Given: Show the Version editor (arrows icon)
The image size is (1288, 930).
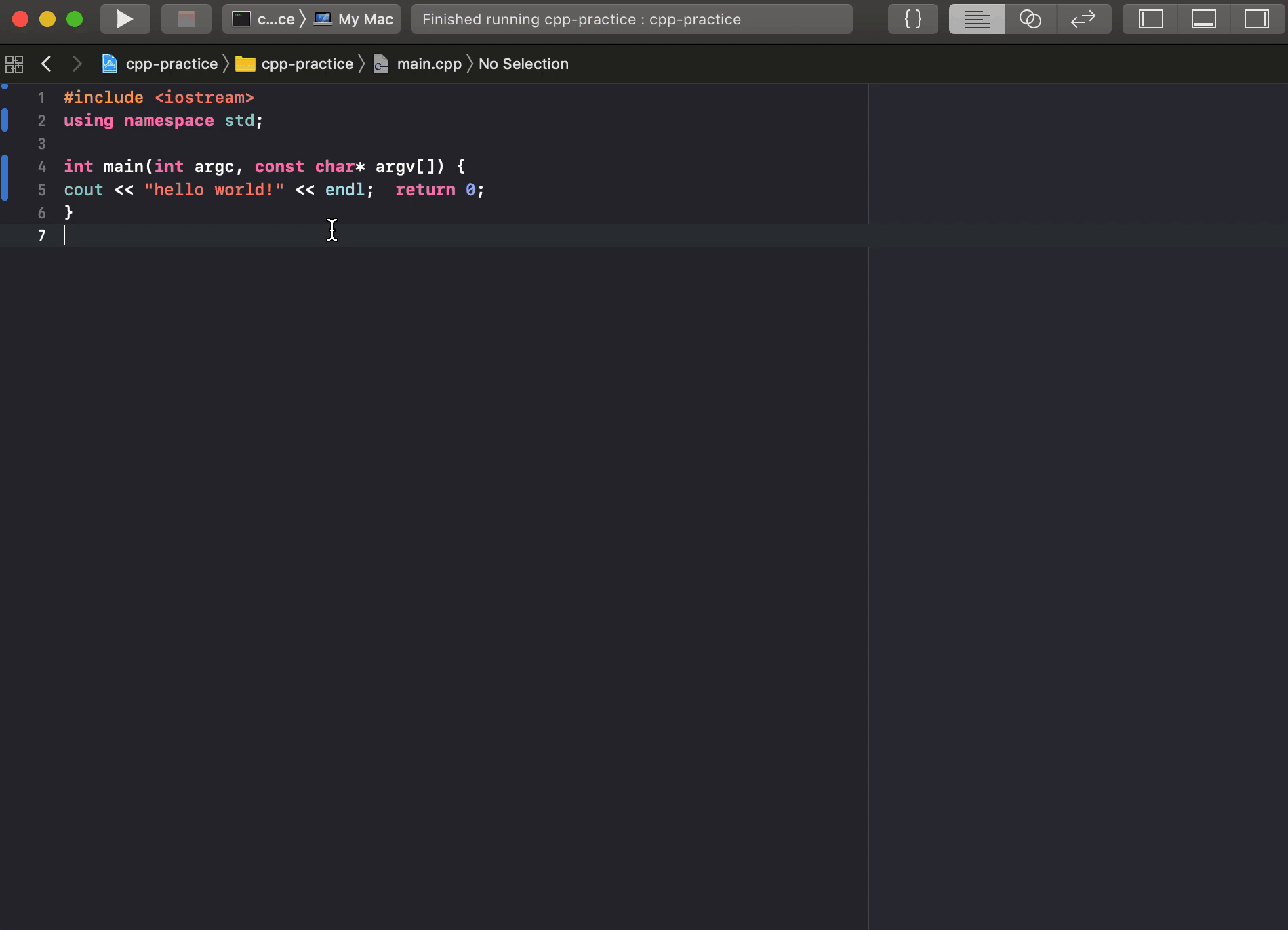Looking at the screenshot, I should 1084,19.
